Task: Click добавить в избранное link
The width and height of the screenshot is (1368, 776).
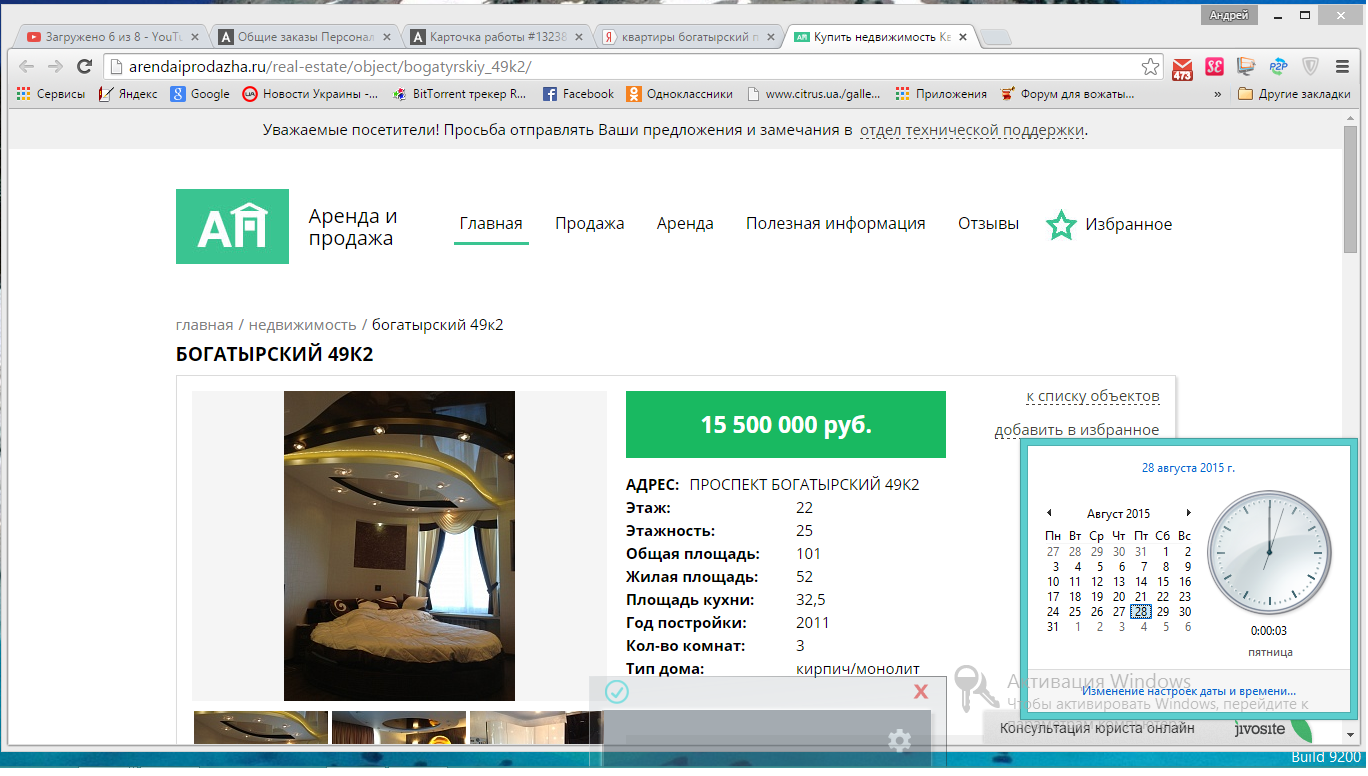Action: click(1077, 430)
